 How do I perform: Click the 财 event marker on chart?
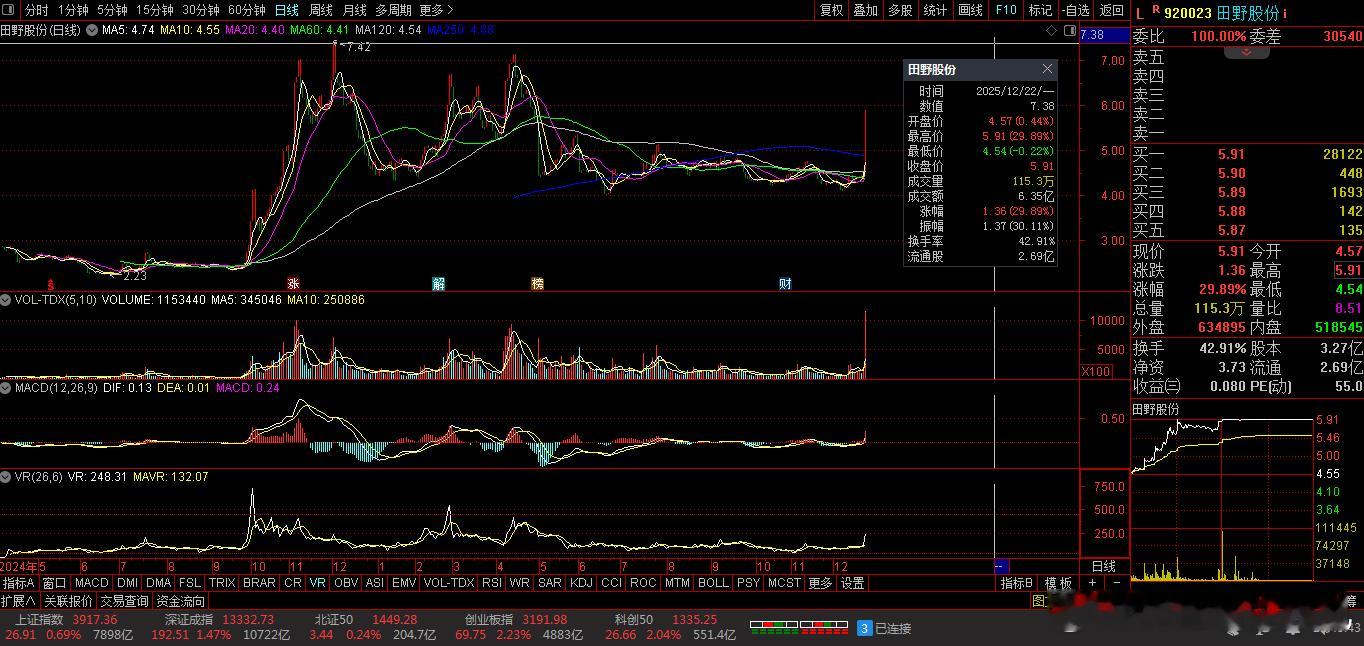point(785,284)
